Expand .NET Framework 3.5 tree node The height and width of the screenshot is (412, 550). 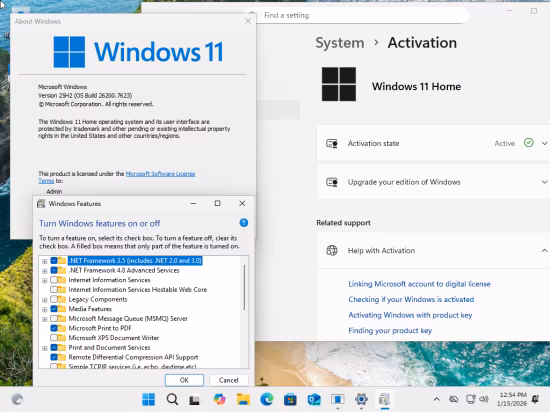tap(45, 261)
